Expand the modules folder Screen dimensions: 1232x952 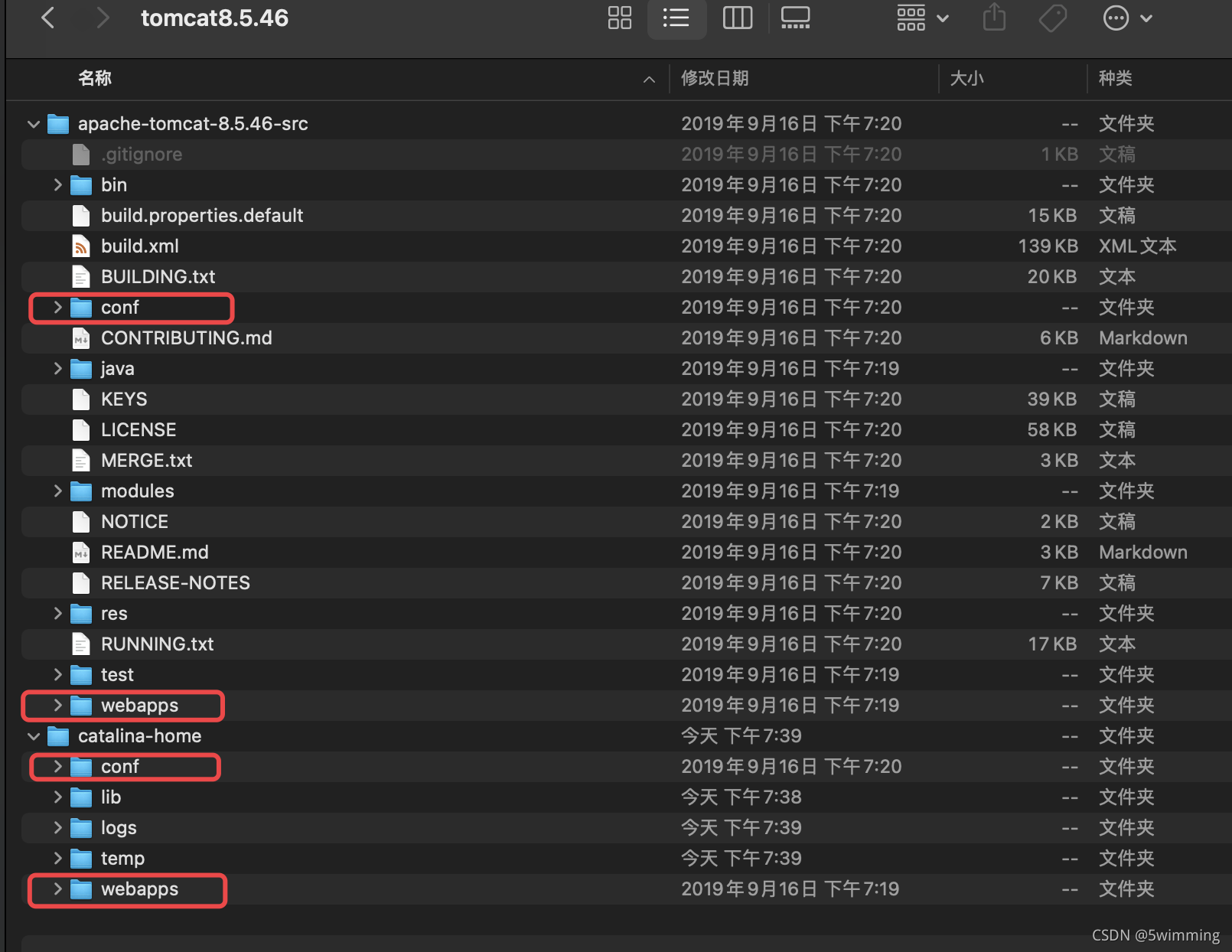pyautogui.click(x=57, y=491)
